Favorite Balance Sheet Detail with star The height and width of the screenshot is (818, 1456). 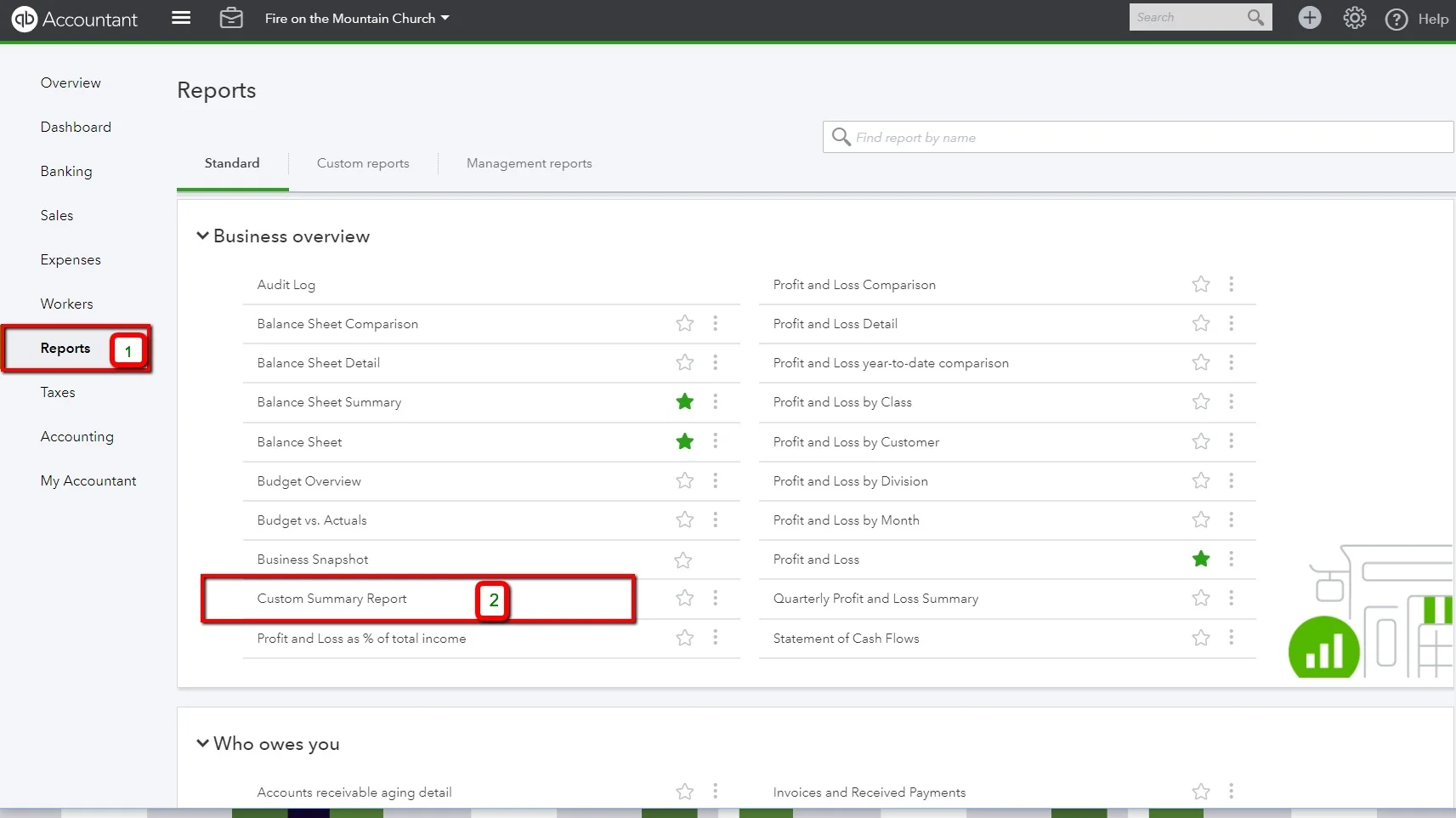(x=684, y=362)
